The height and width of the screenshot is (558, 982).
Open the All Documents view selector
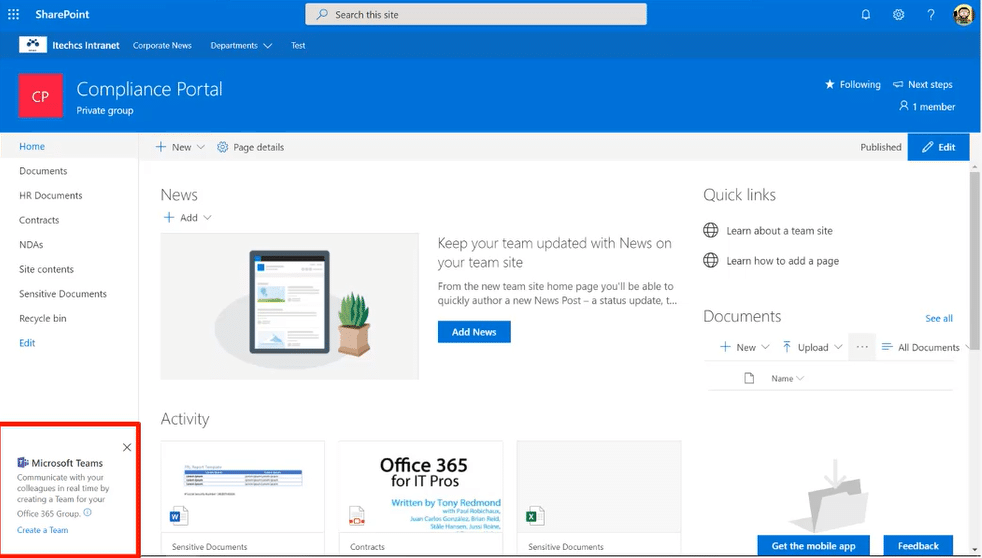(926, 347)
